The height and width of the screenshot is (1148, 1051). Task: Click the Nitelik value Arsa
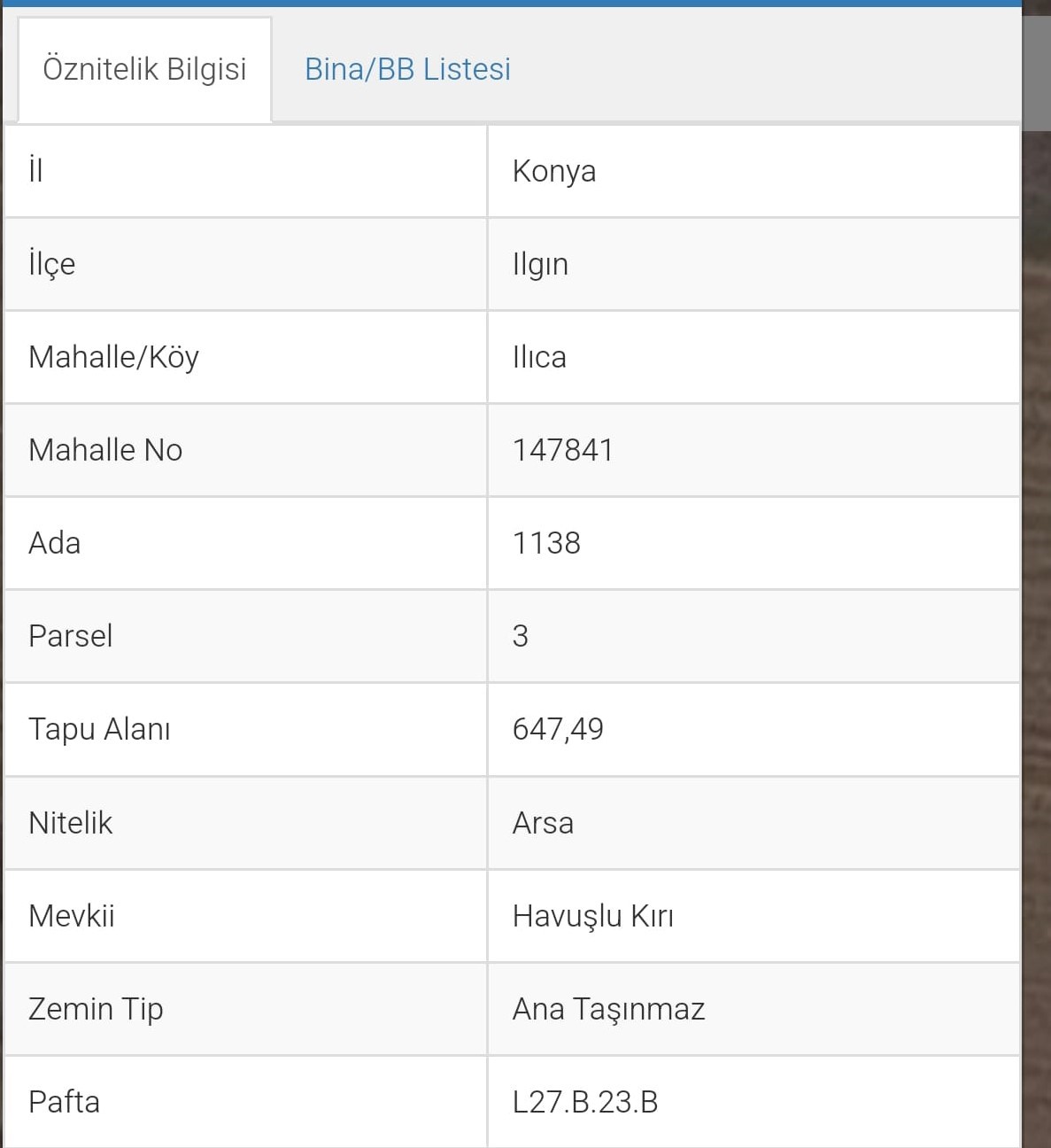click(x=543, y=823)
